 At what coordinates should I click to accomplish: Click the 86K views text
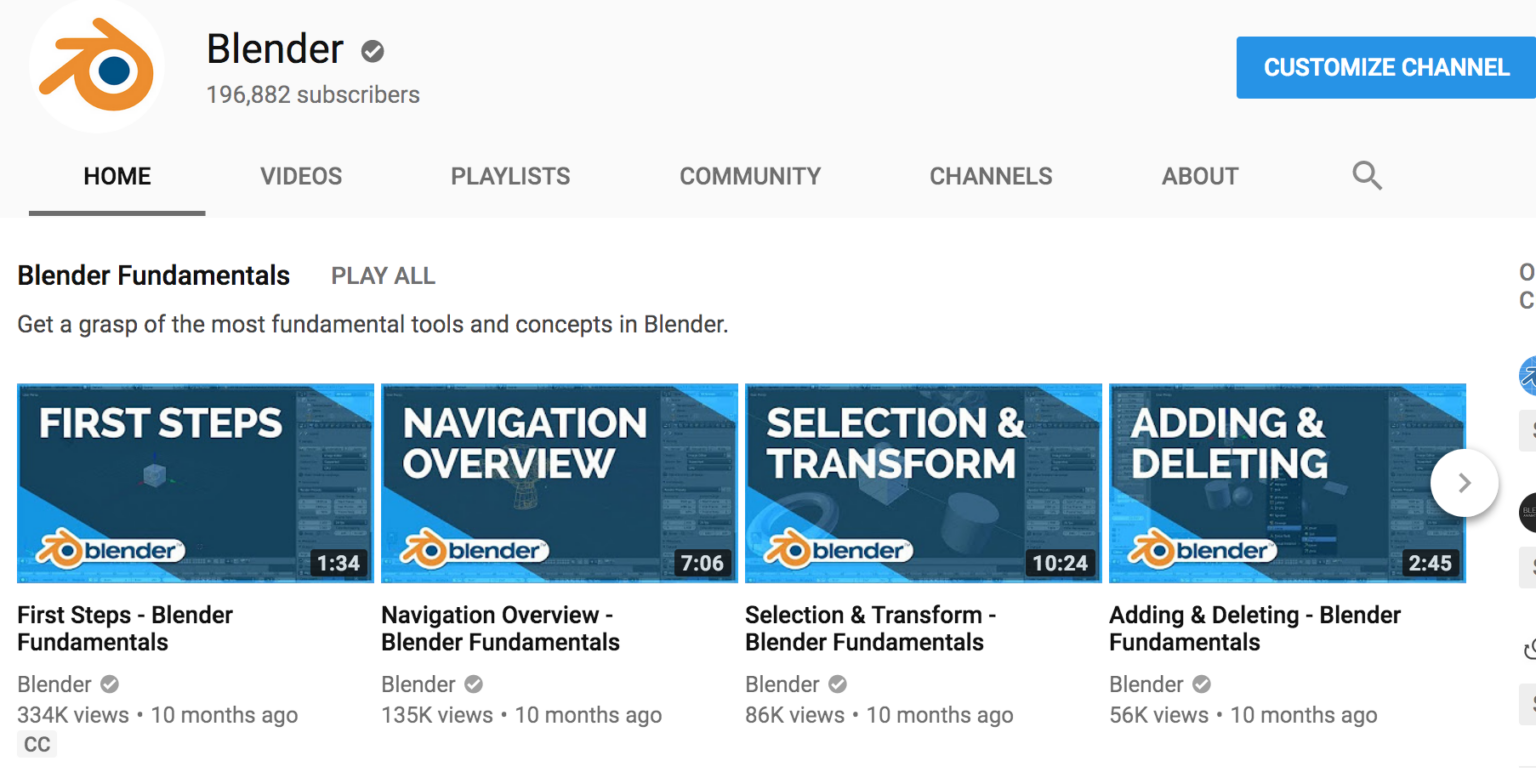click(x=795, y=715)
